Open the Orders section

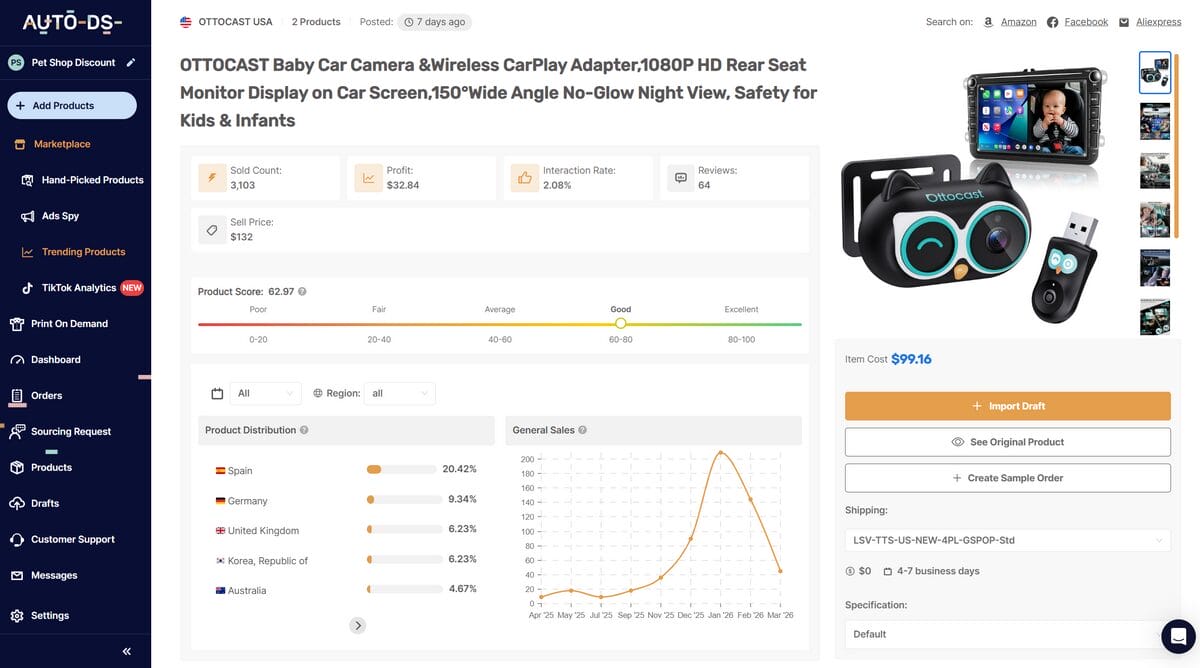pos(46,395)
